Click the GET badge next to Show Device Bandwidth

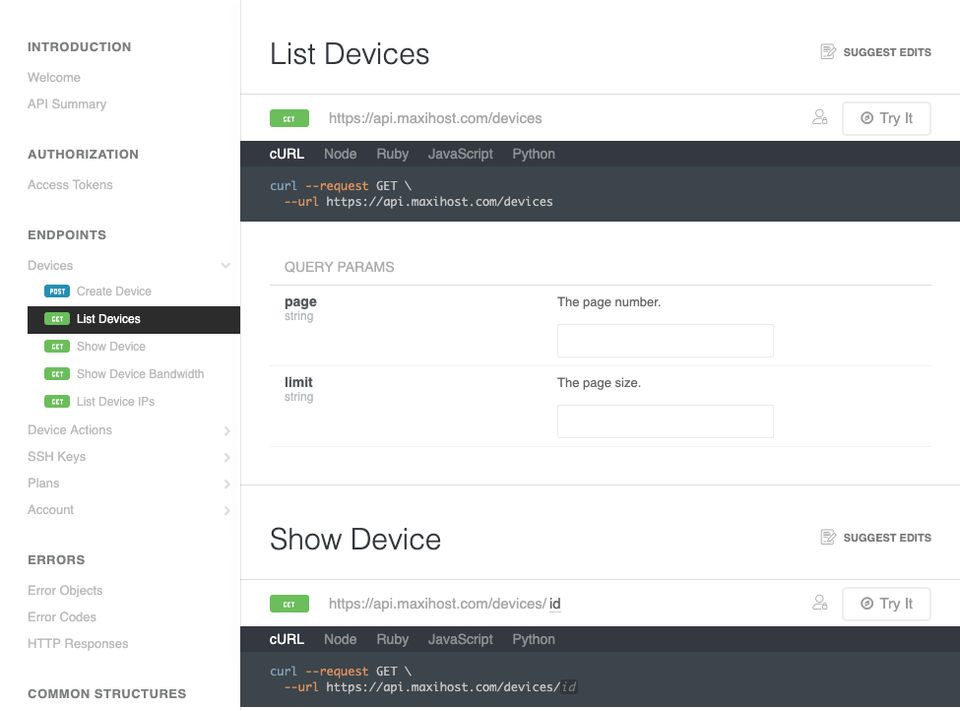pos(57,374)
